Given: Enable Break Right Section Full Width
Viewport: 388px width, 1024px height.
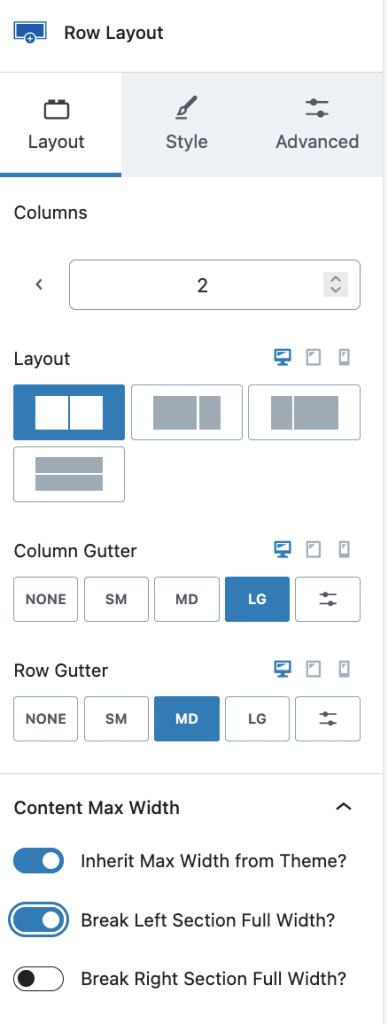Looking at the screenshot, I should [x=39, y=979].
